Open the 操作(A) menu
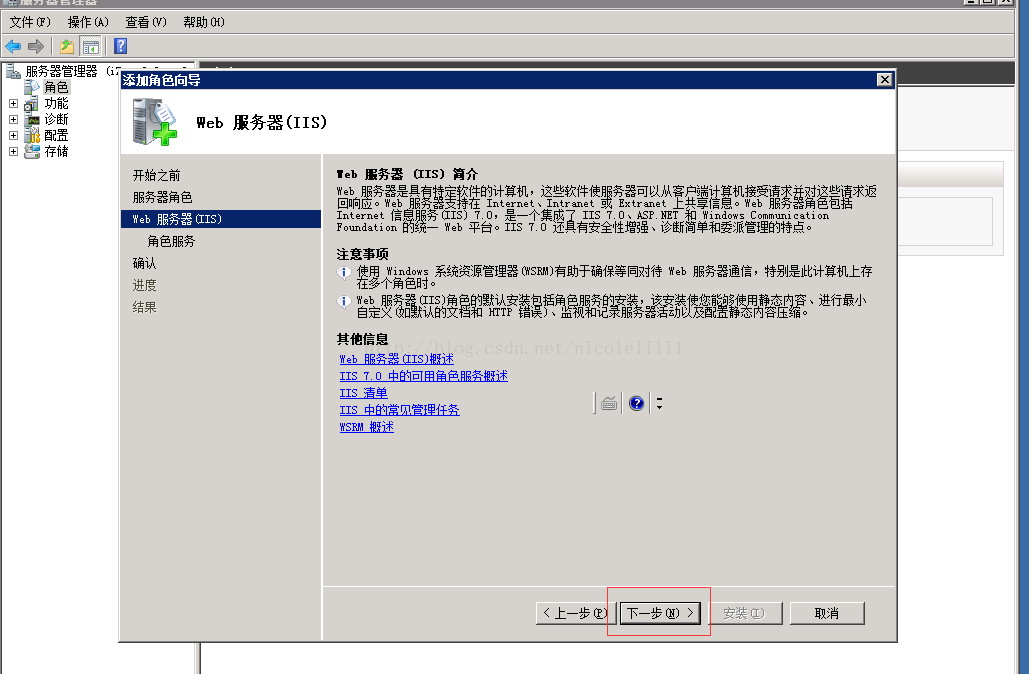The width and height of the screenshot is (1029, 674). click(x=88, y=22)
